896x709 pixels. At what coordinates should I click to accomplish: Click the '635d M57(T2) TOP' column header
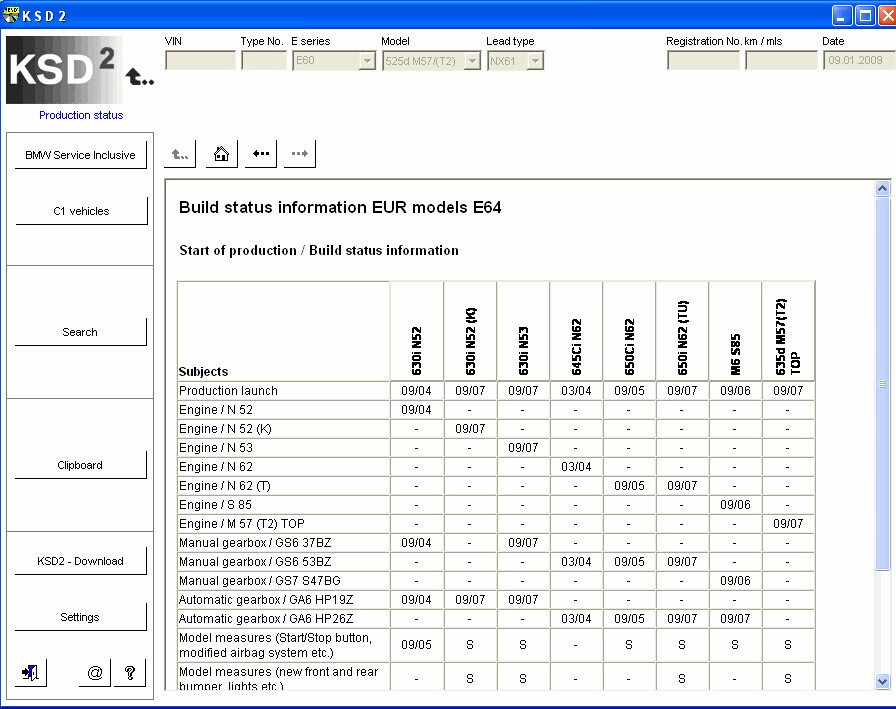click(x=788, y=337)
